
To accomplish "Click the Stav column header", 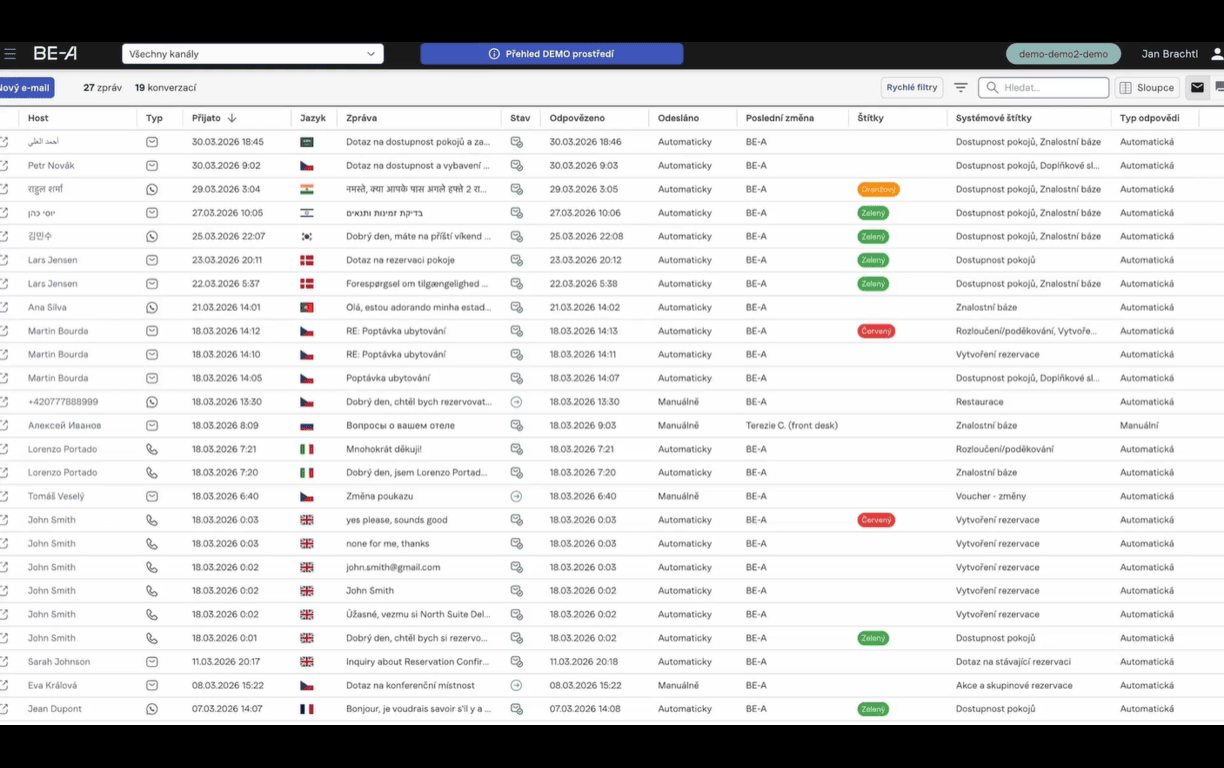I will (520, 118).
